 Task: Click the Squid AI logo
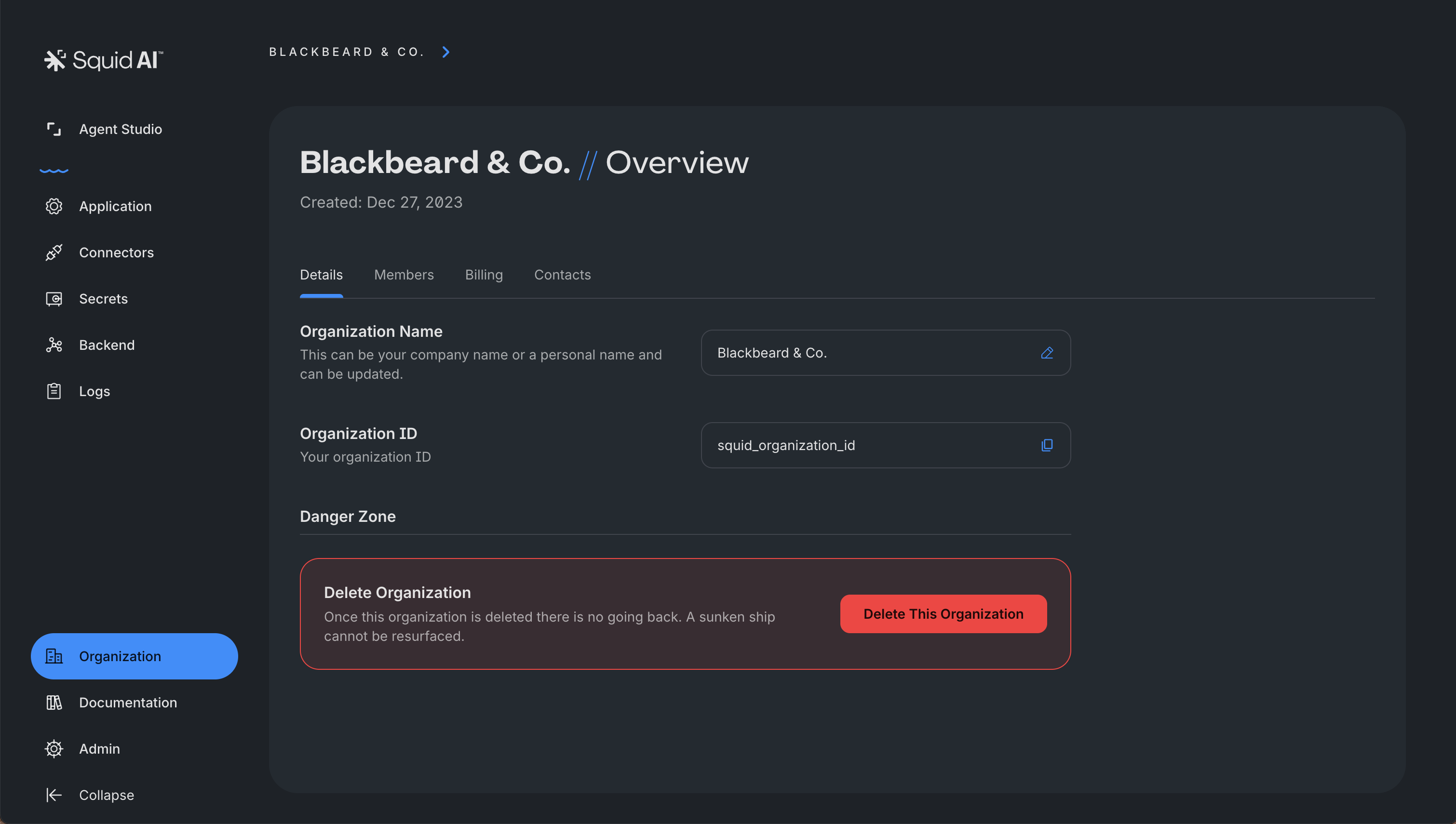104,60
